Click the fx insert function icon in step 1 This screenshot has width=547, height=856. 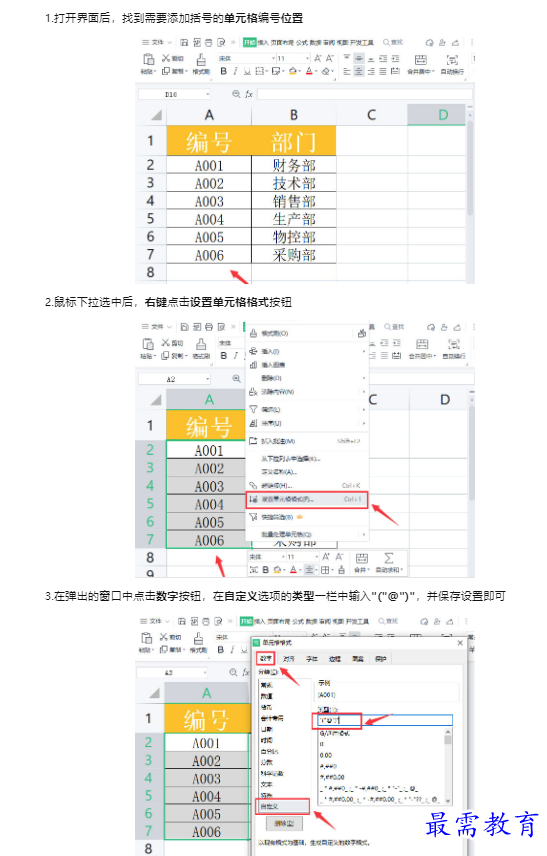pyautogui.click(x=248, y=94)
